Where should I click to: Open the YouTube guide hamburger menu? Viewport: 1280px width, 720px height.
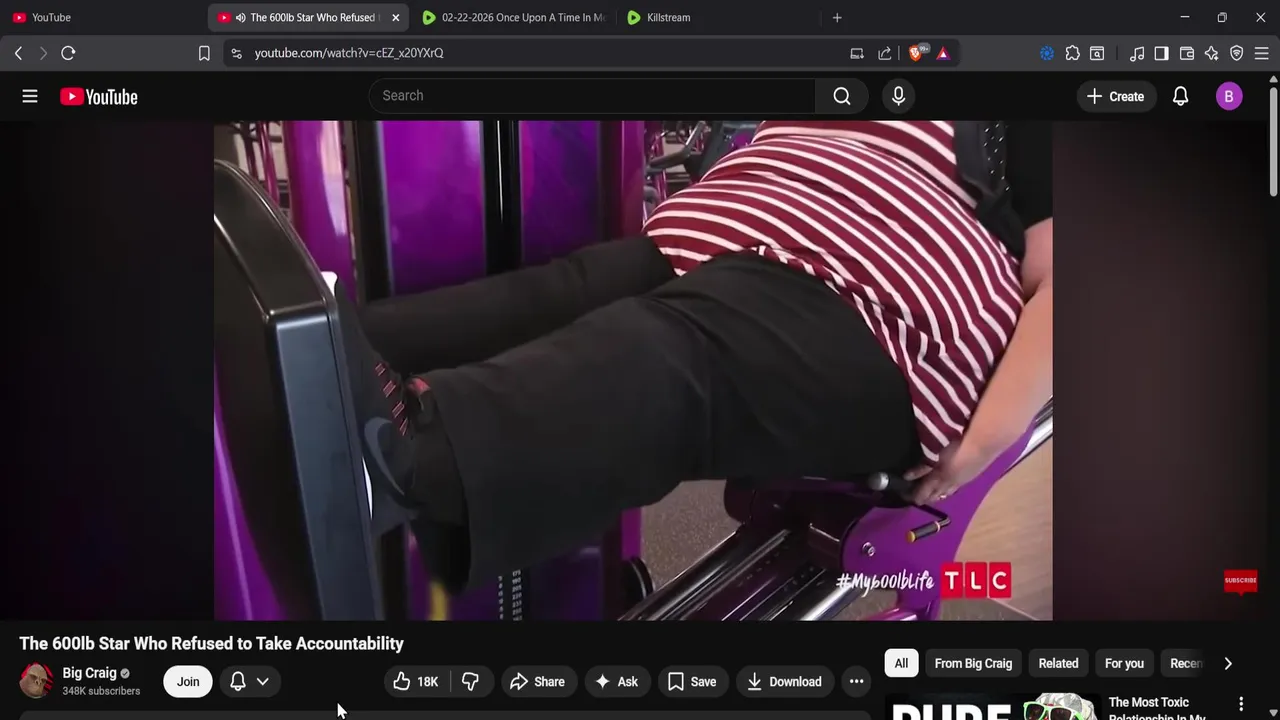click(x=30, y=96)
